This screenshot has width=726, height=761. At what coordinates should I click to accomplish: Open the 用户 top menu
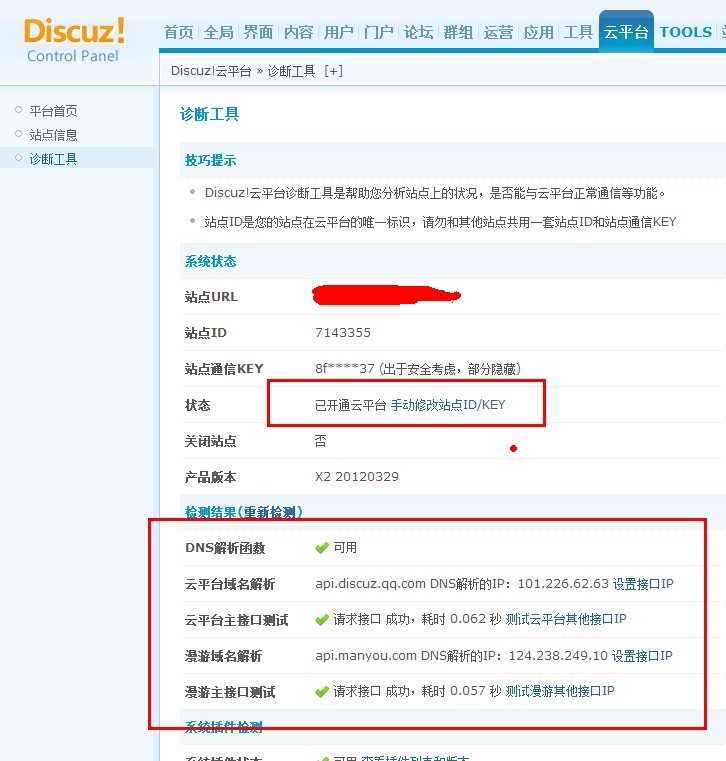tap(339, 32)
